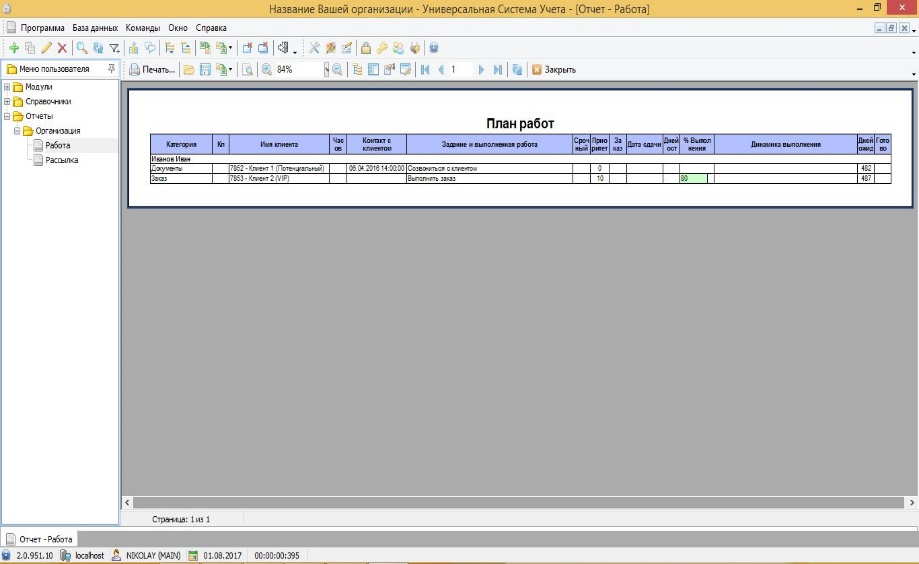The width and height of the screenshot is (919, 564).
Task: Save report with floppy disk icon
Action: coord(205,70)
